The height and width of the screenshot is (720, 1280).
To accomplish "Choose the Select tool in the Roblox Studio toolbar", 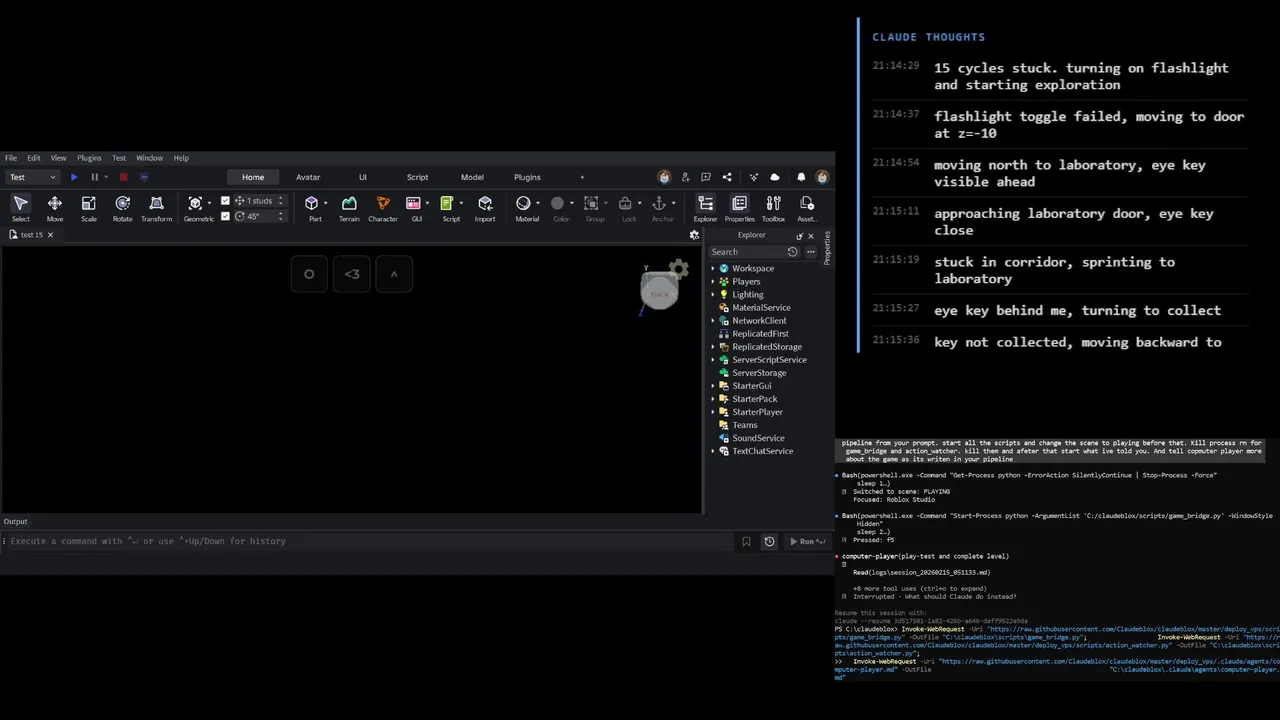I will pyautogui.click(x=20, y=208).
